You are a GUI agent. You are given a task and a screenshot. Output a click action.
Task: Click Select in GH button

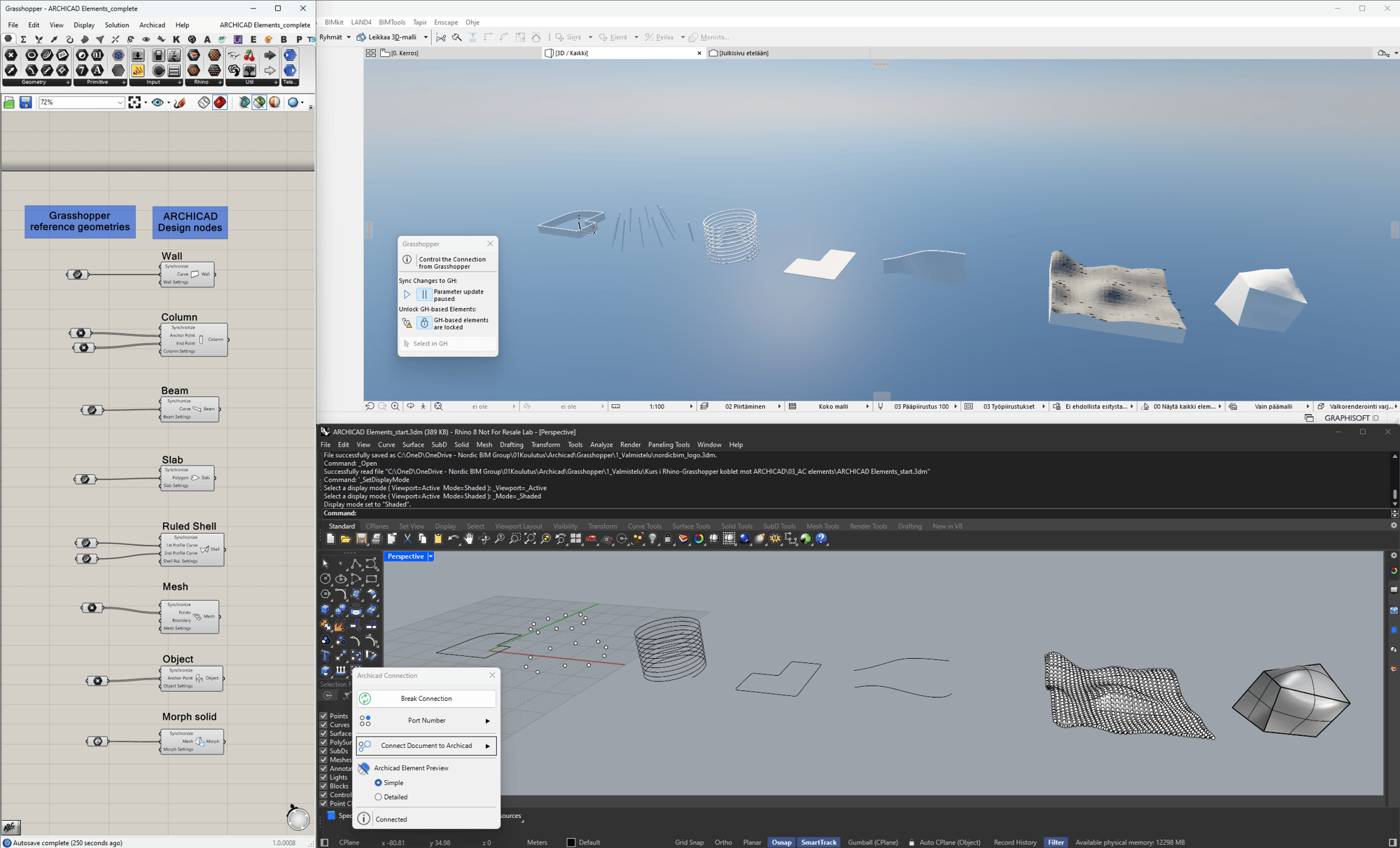448,344
